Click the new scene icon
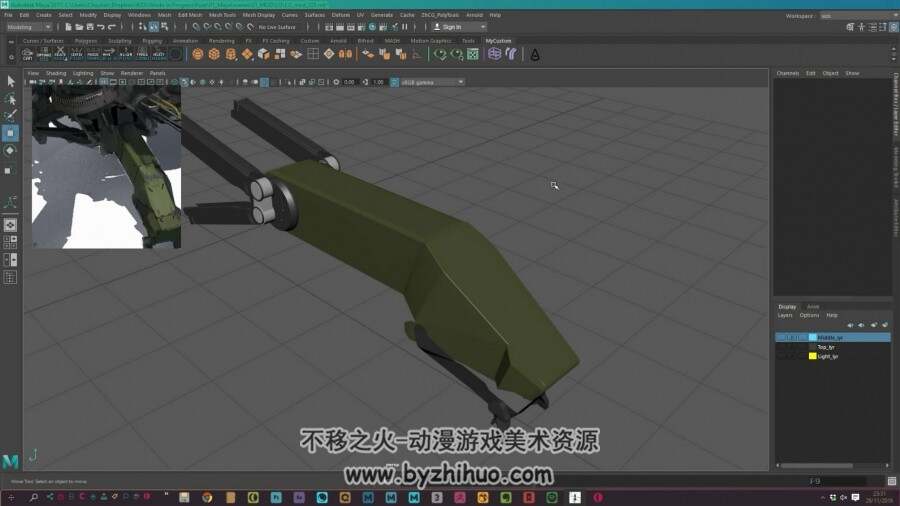Viewport: 900px width, 506px height. (x=68, y=27)
